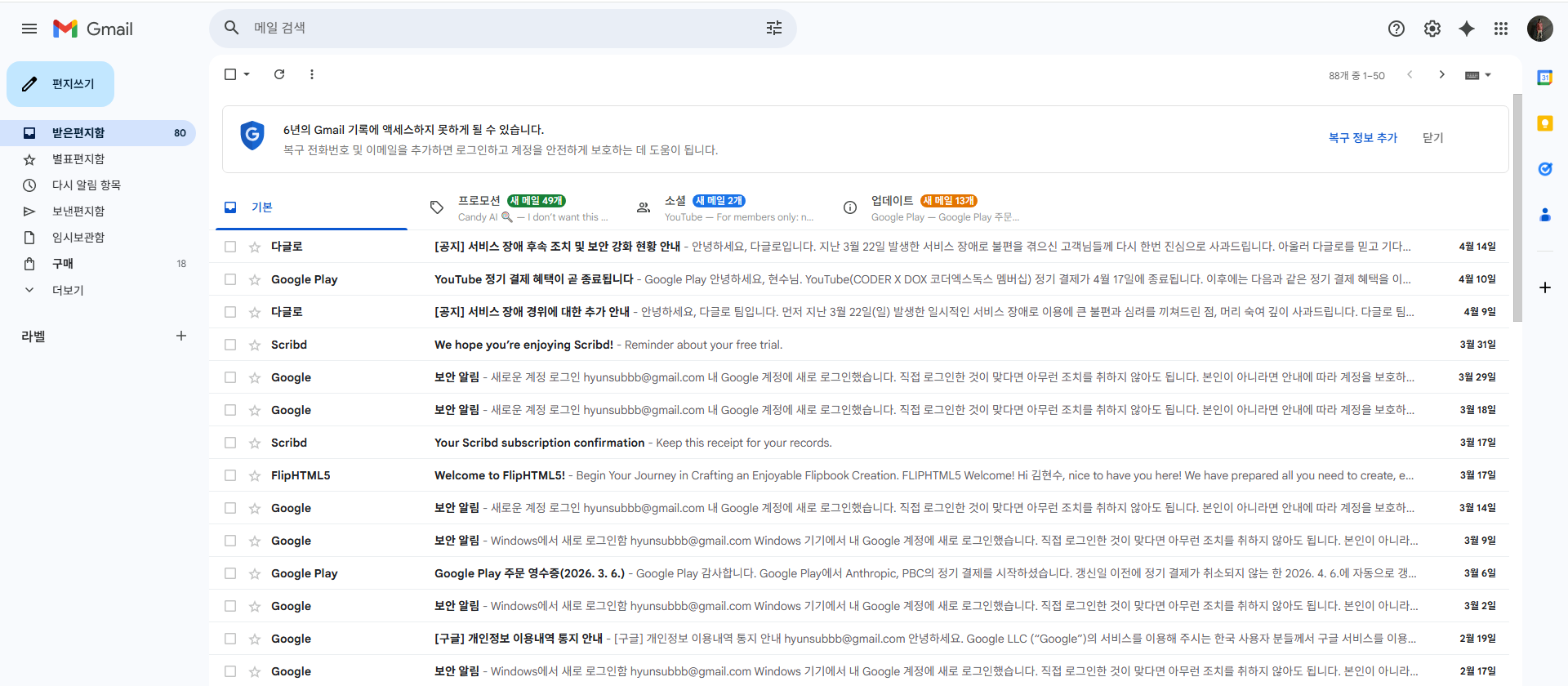Viewport: 1568px width, 686px height.
Task: Open Google apps grid
Action: (x=1501, y=29)
